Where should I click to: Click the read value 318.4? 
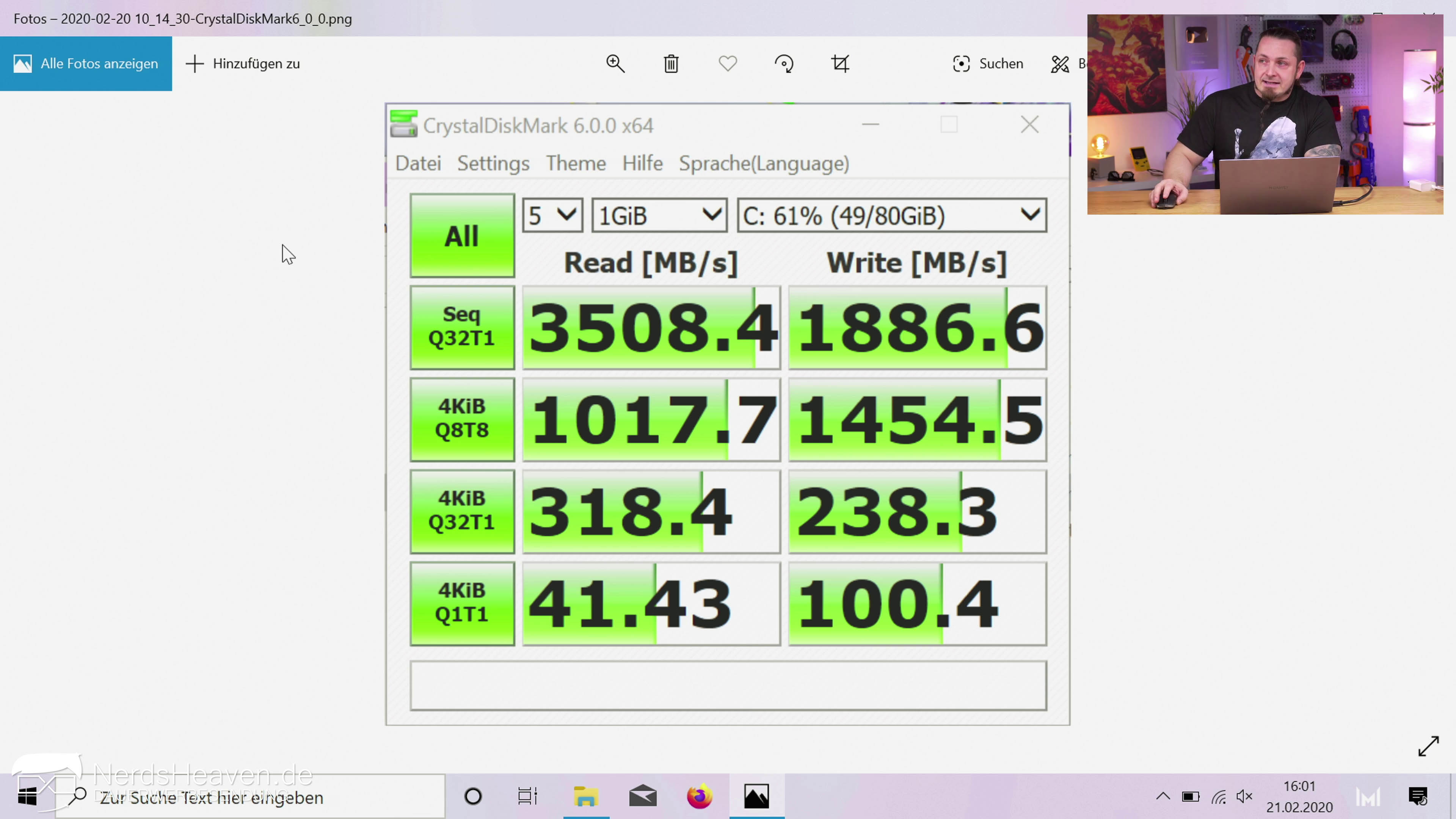(x=651, y=511)
